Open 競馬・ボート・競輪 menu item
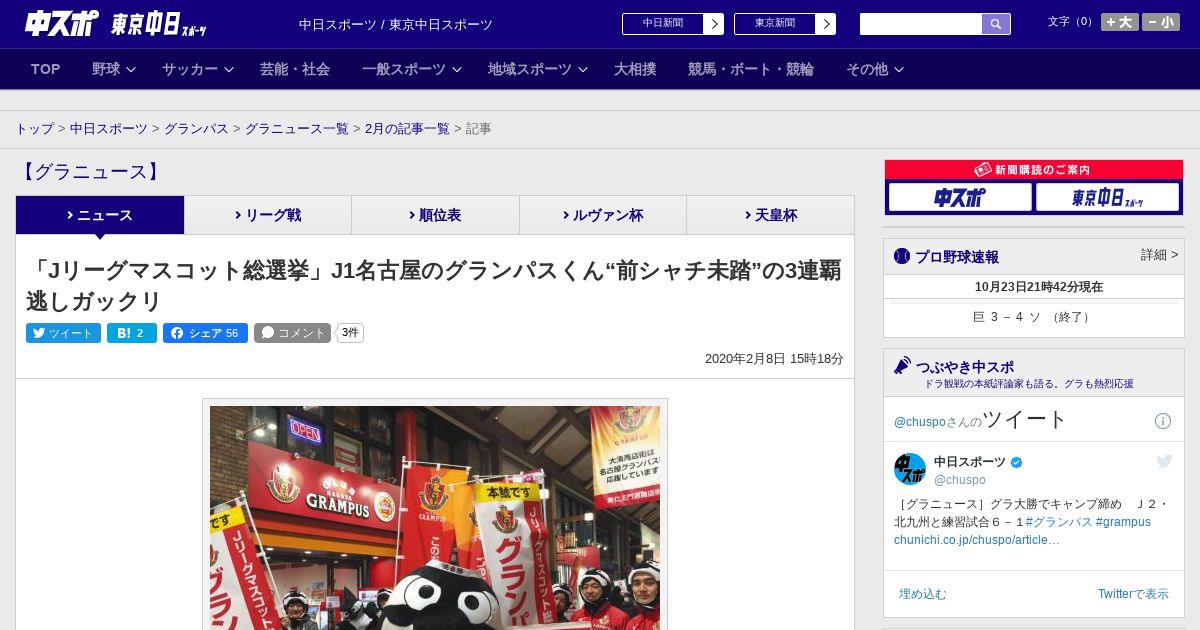Screen dimensions: 1200x630 (x=751, y=69)
